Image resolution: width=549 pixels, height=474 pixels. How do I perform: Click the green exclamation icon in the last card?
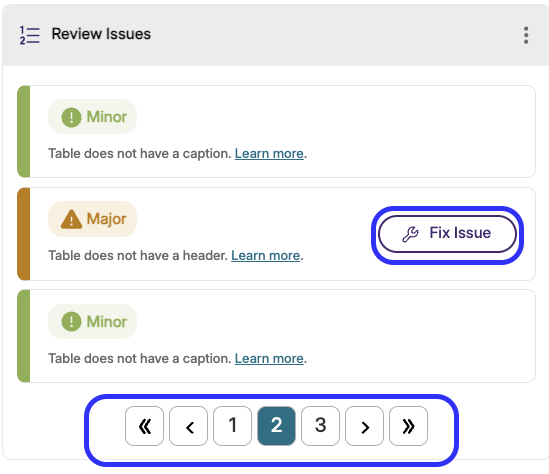point(71,321)
